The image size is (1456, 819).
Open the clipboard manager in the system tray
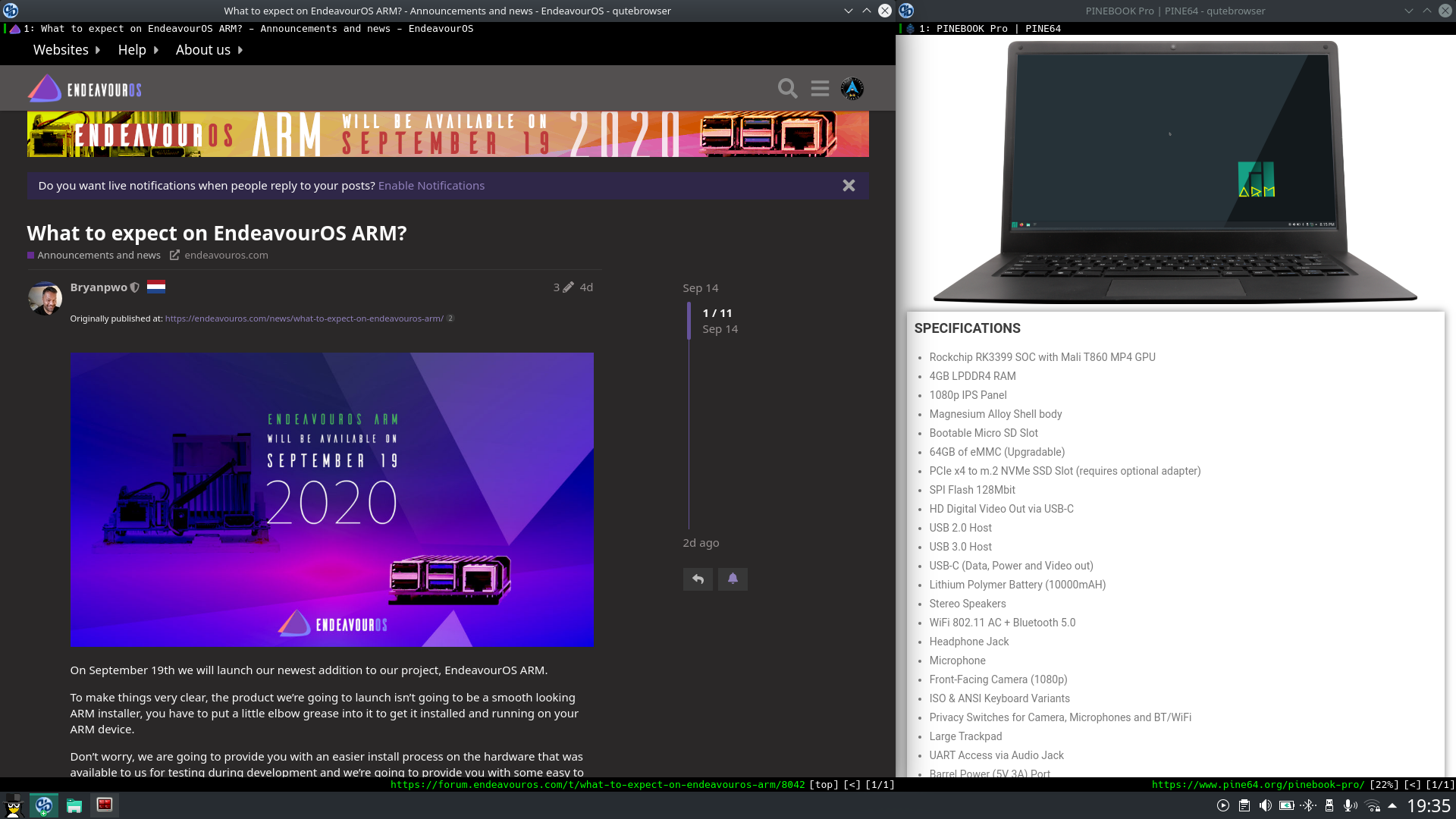1244,805
